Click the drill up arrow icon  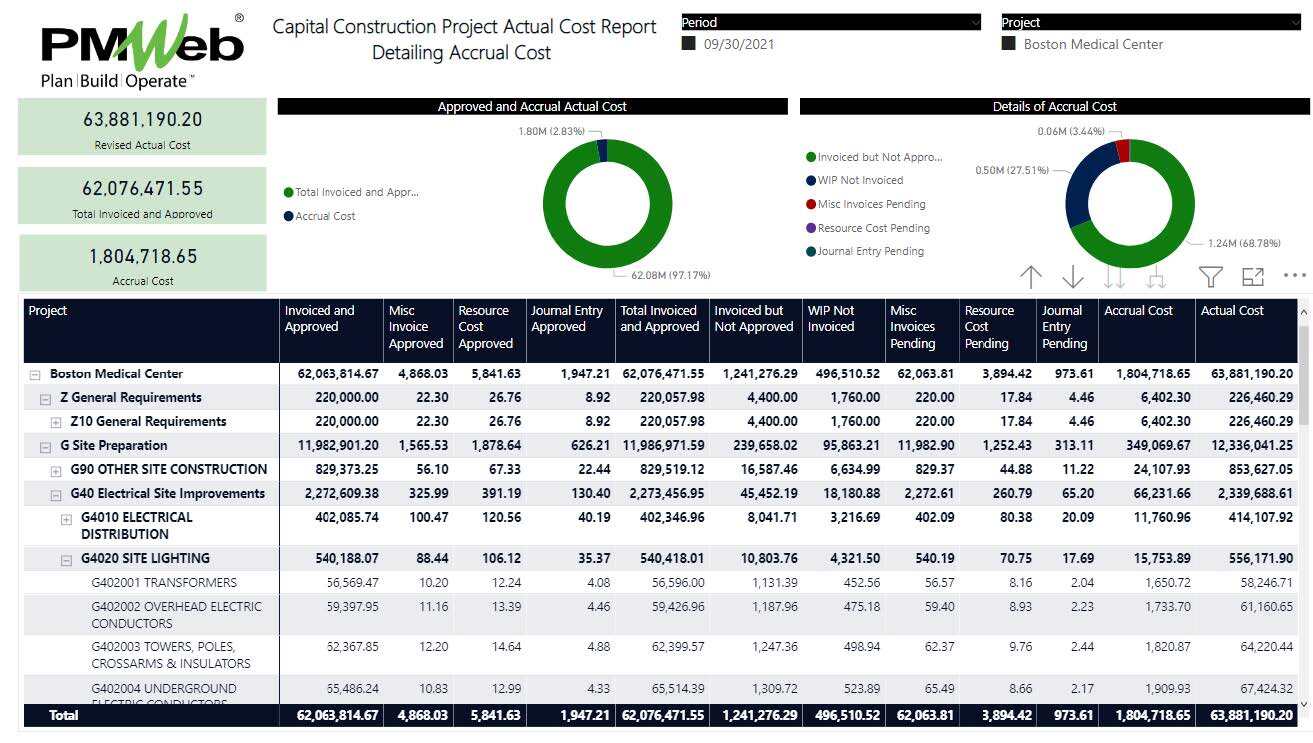click(x=1031, y=277)
